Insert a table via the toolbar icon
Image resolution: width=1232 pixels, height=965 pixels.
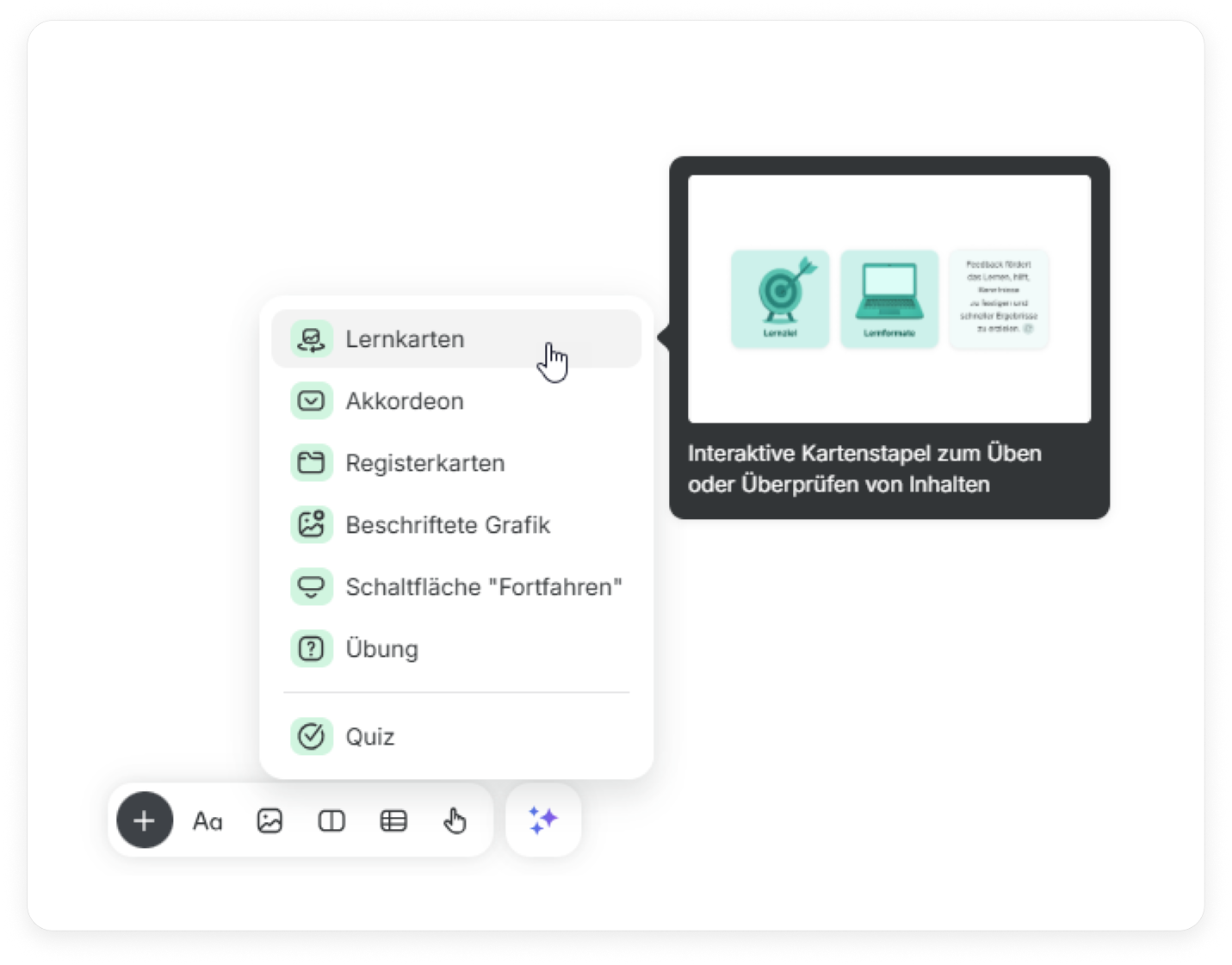[x=393, y=821]
